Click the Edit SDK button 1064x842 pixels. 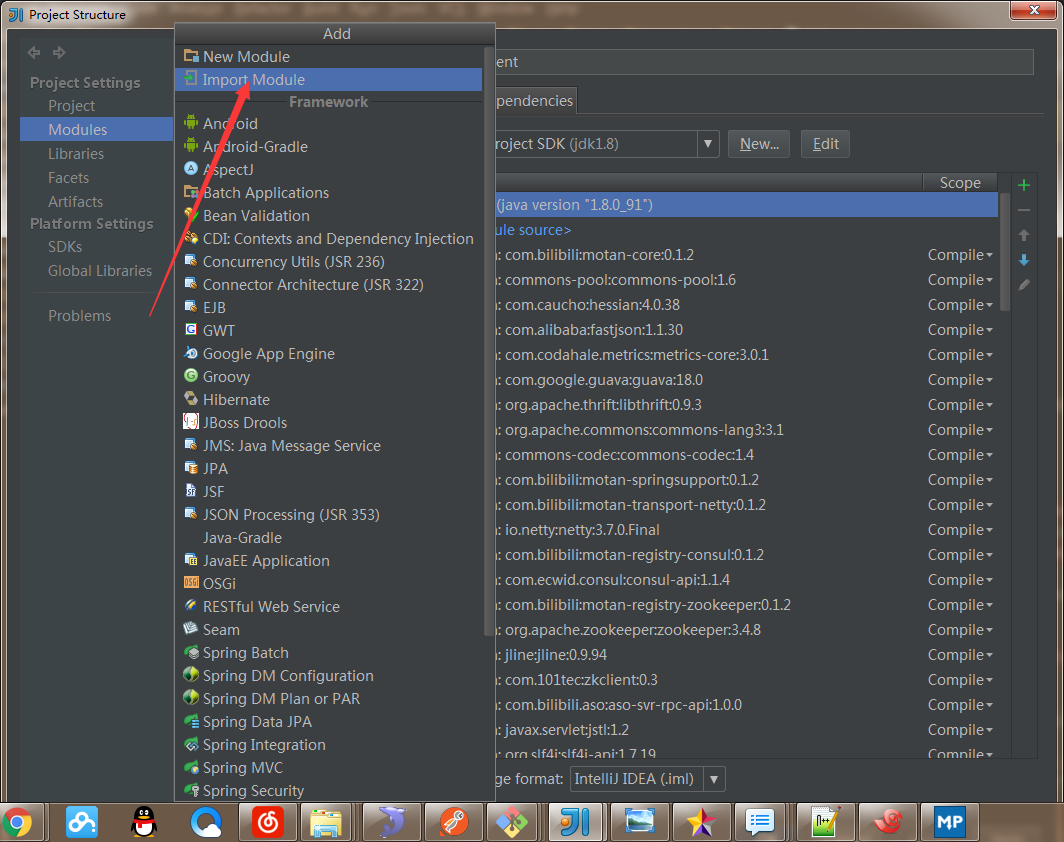pos(825,144)
